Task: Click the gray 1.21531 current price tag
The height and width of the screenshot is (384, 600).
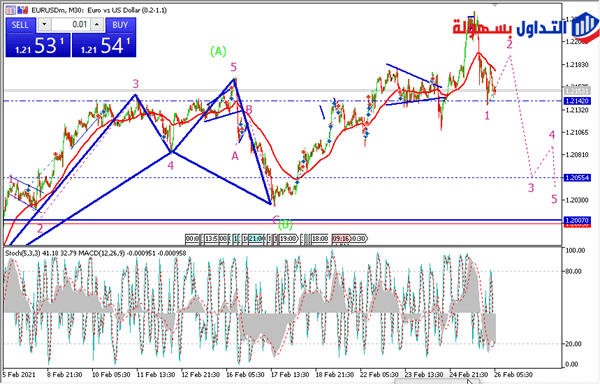Action: click(x=577, y=91)
